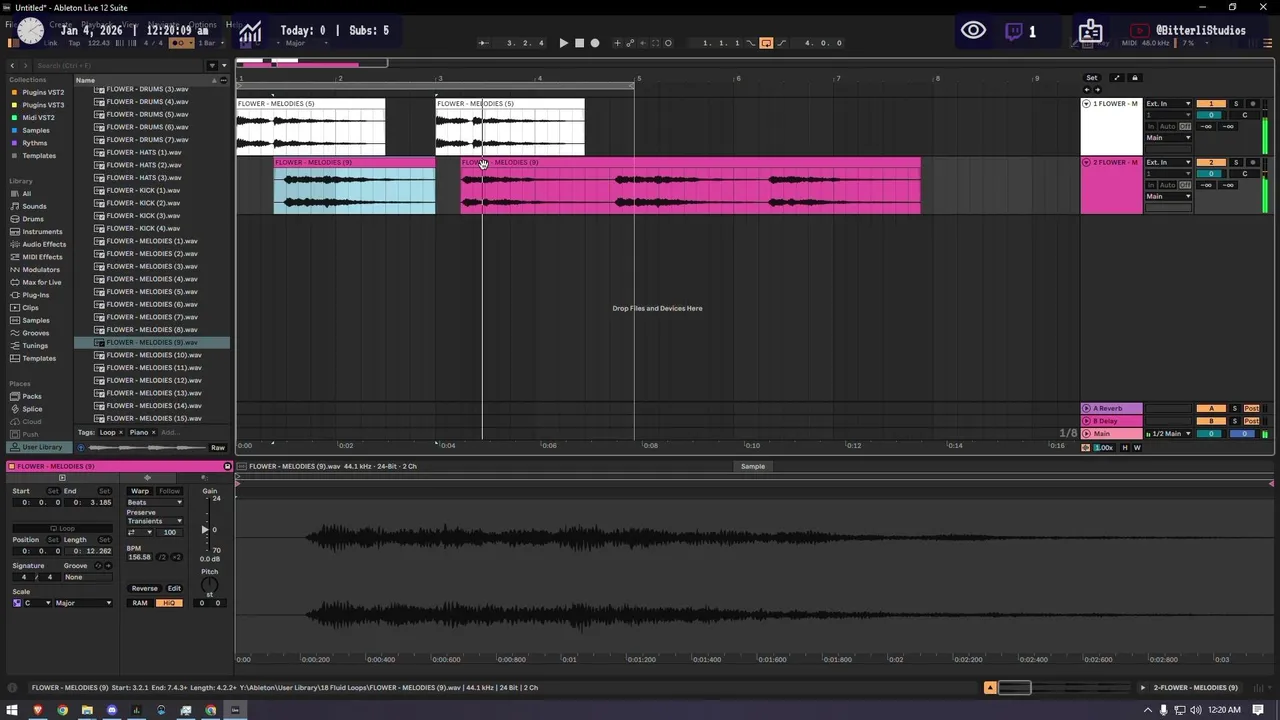
Task: Select the User Library place
Action: pos(41,447)
